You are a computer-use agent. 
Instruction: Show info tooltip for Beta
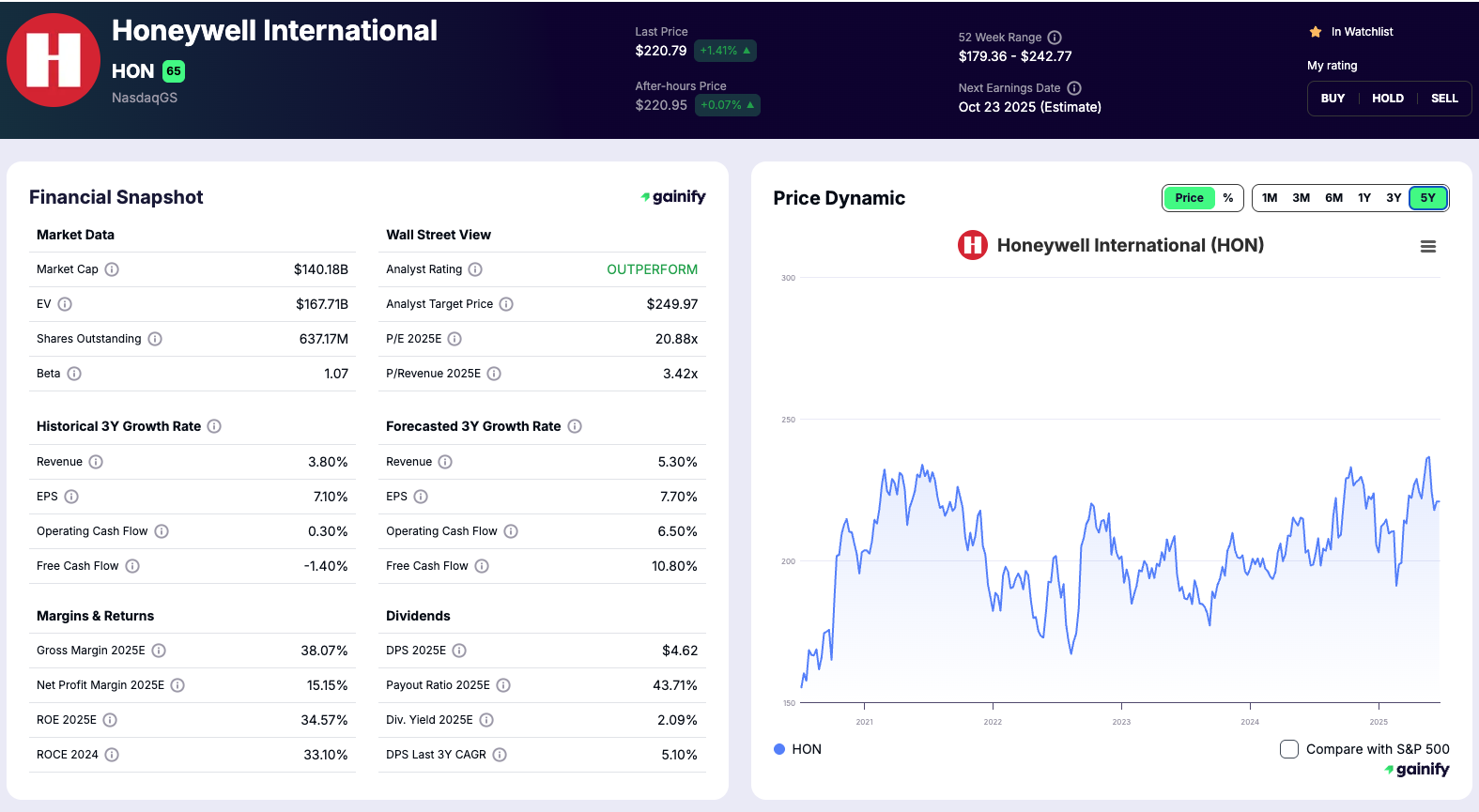pos(74,374)
